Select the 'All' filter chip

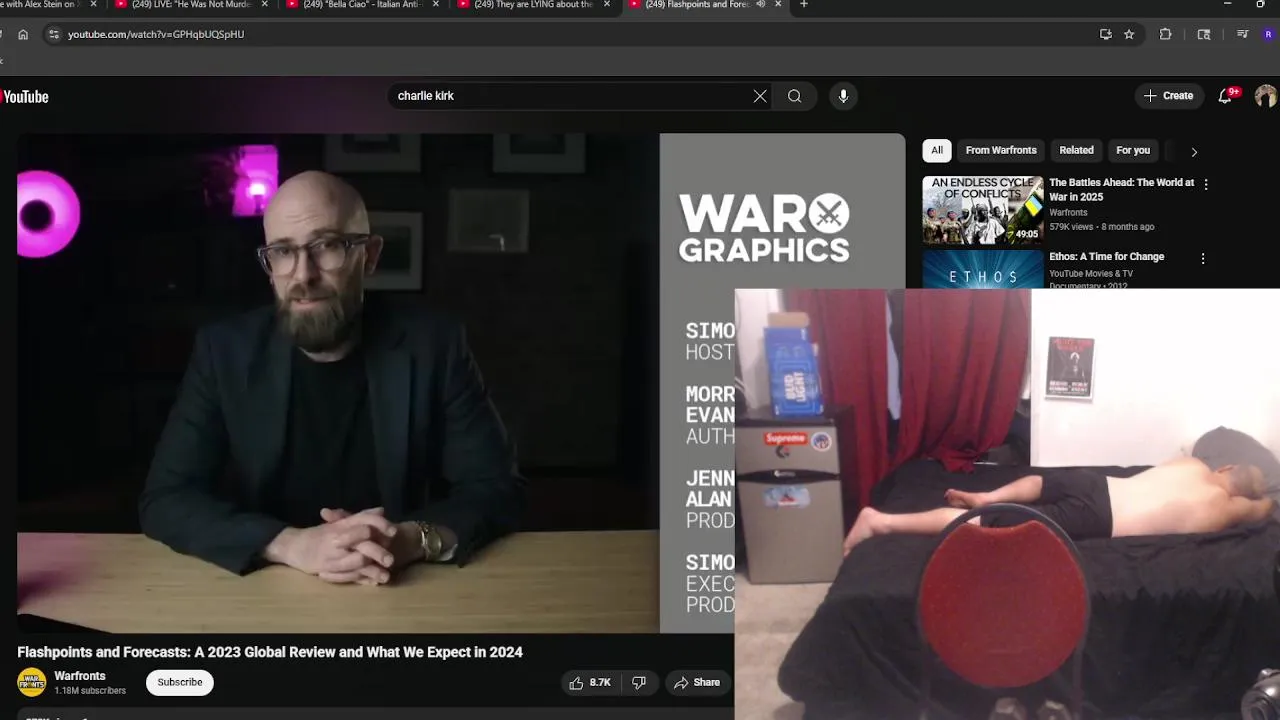click(x=937, y=150)
